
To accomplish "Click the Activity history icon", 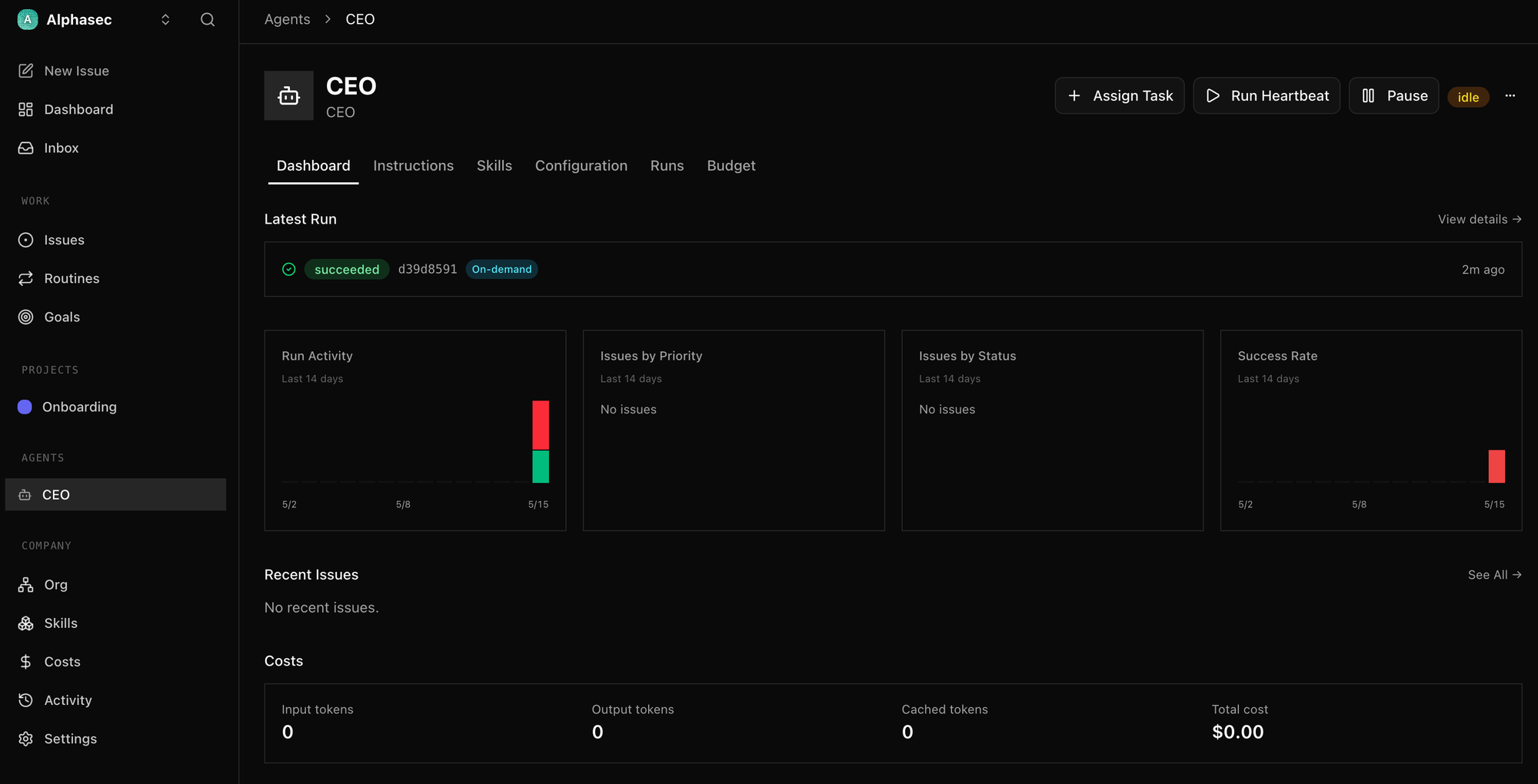I will [x=25, y=700].
